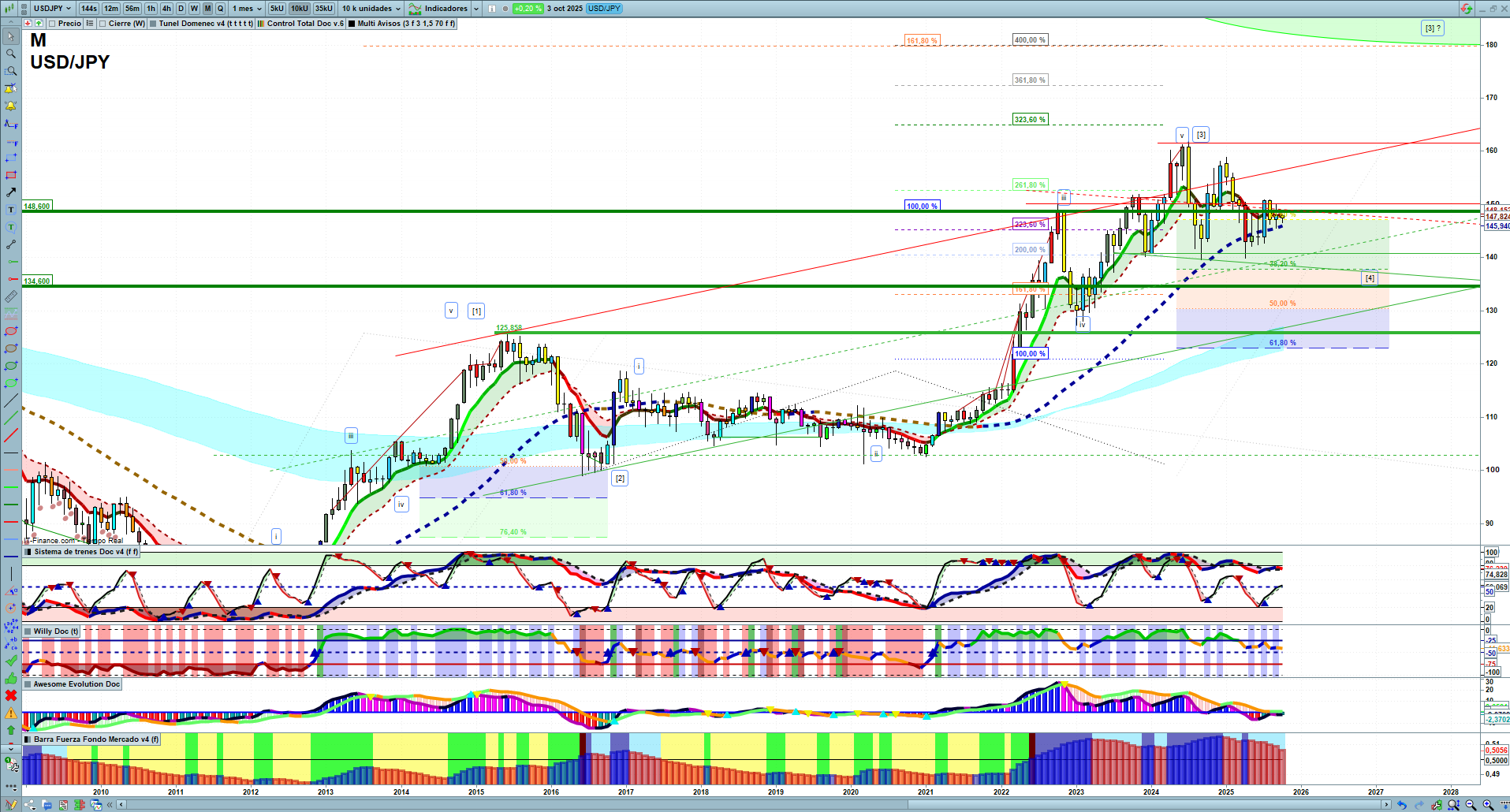Click the thumbs up icon

[11, 678]
